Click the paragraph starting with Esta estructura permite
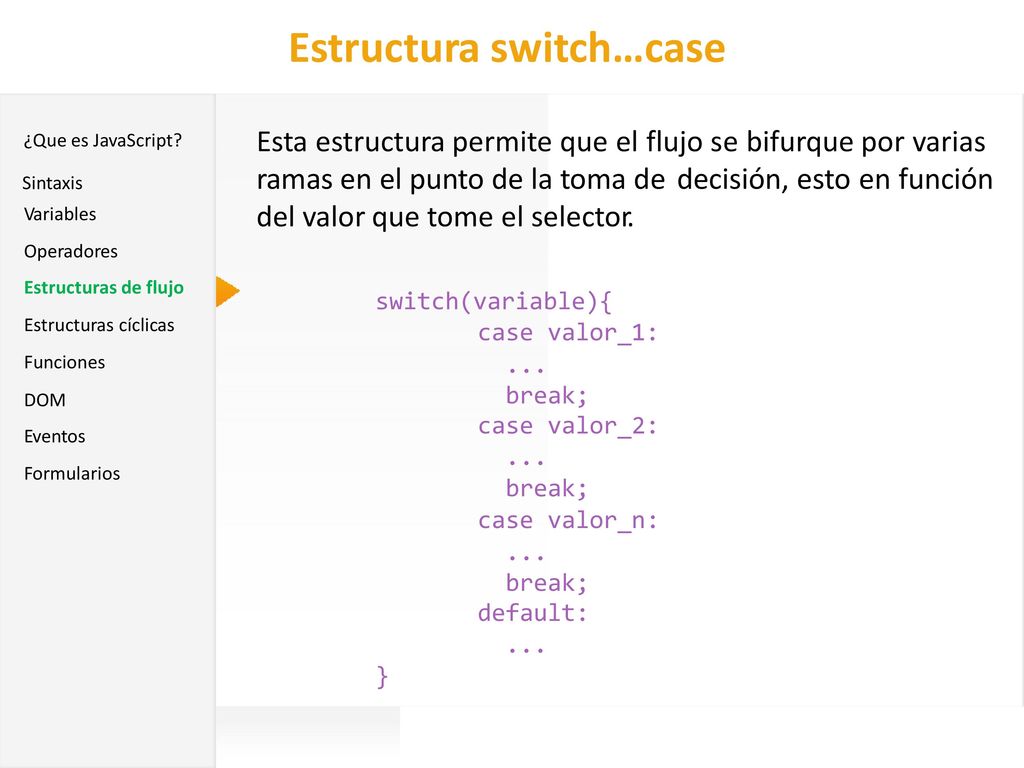This screenshot has height=768, width=1024. coord(624,180)
